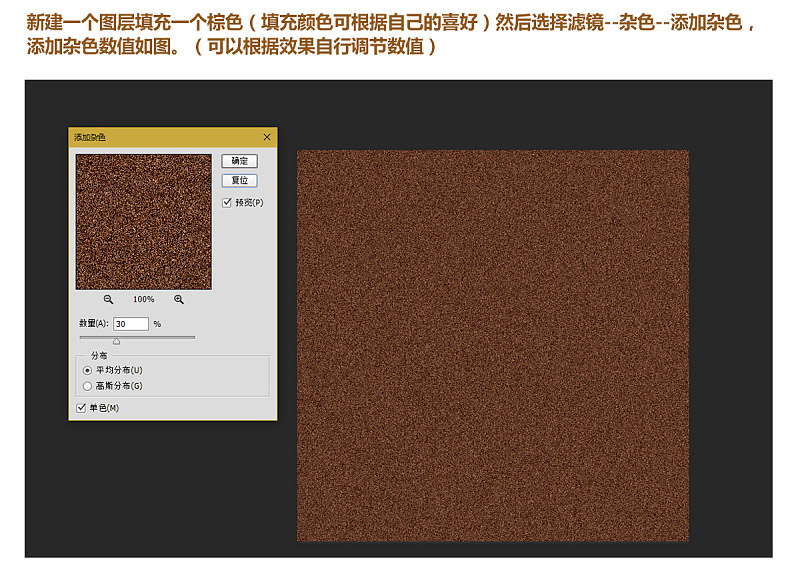Click the brown canvas document
This screenshot has width=800, height=562.
[493, 345]
